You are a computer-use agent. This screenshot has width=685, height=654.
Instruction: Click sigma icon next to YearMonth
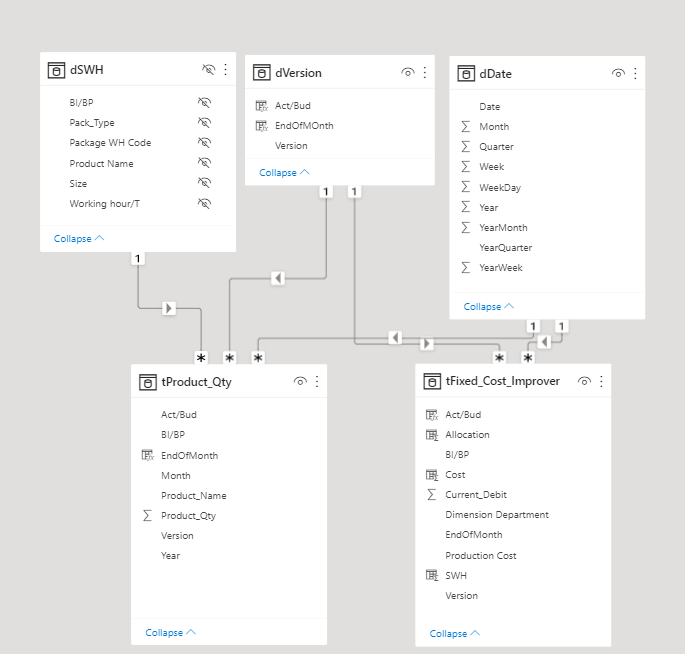[x=466, y=228]
